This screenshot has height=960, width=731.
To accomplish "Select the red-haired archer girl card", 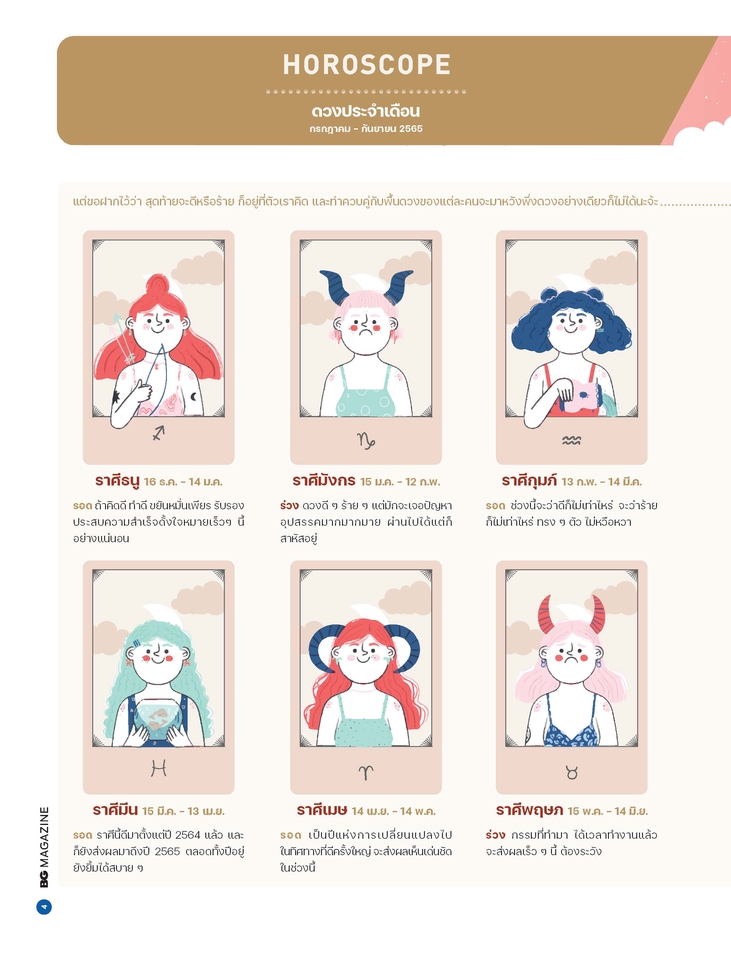I will coord(159,347).
